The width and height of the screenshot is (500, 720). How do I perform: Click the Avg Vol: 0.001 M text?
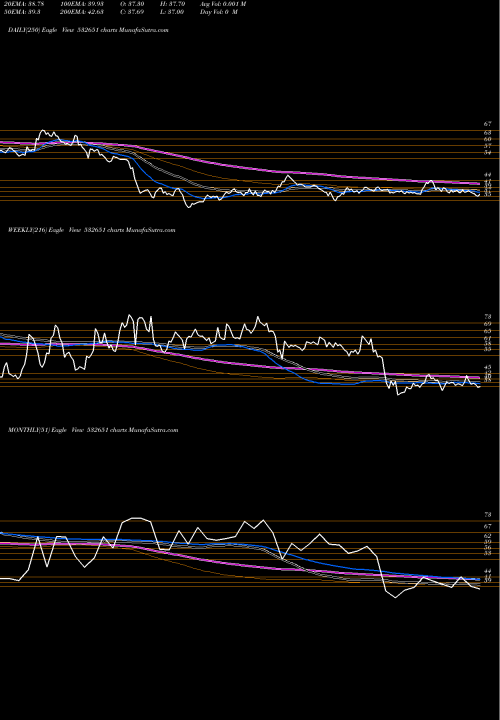tap(223, 4)
